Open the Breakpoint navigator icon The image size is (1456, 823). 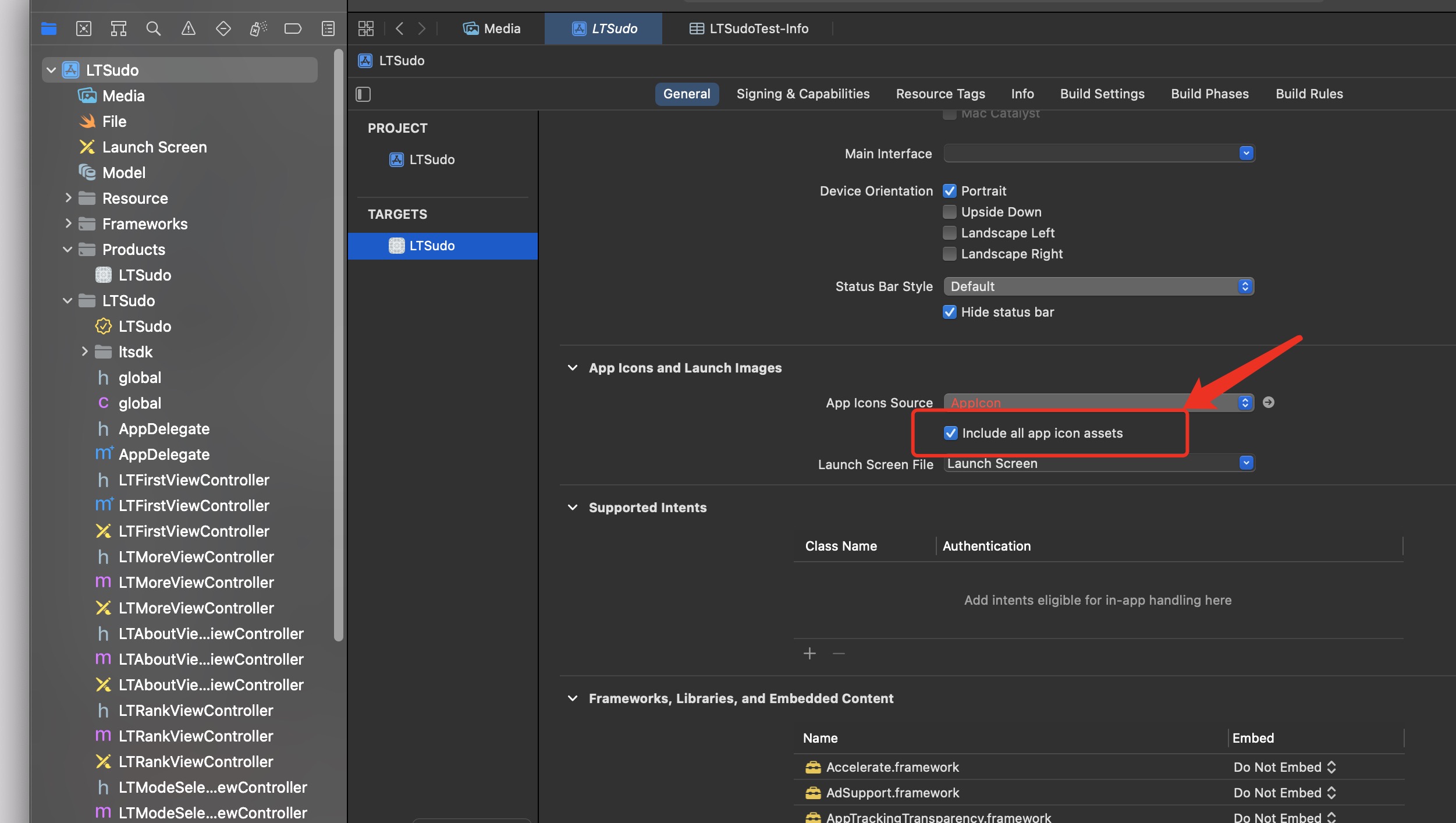(x=293, y=29)
